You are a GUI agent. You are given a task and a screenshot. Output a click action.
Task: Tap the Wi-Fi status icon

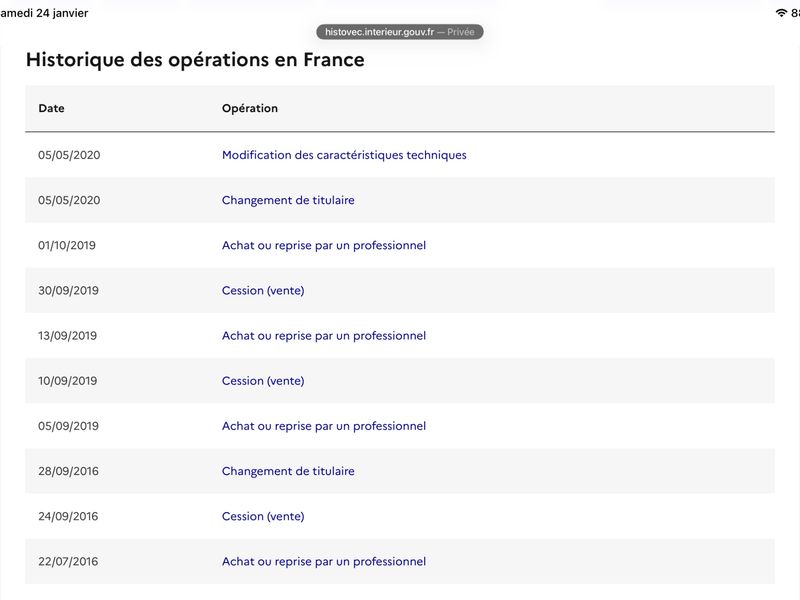click(x=781, y=13)
